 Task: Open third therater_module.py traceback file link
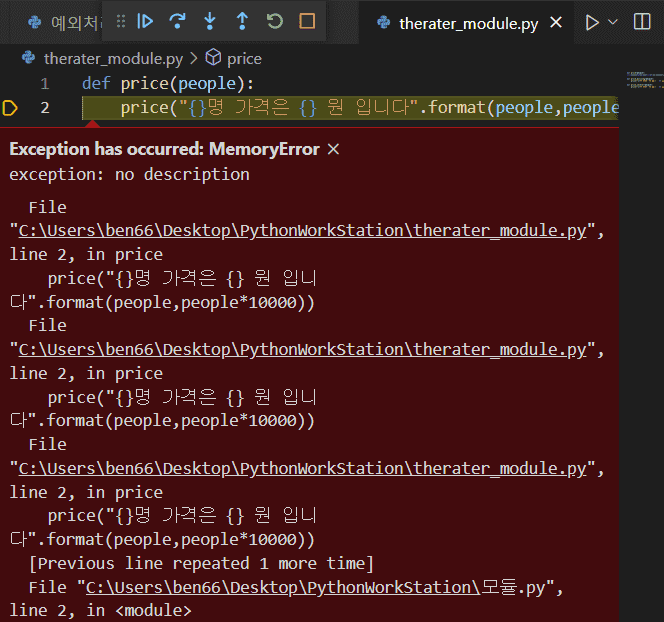[x=303, y=469]
